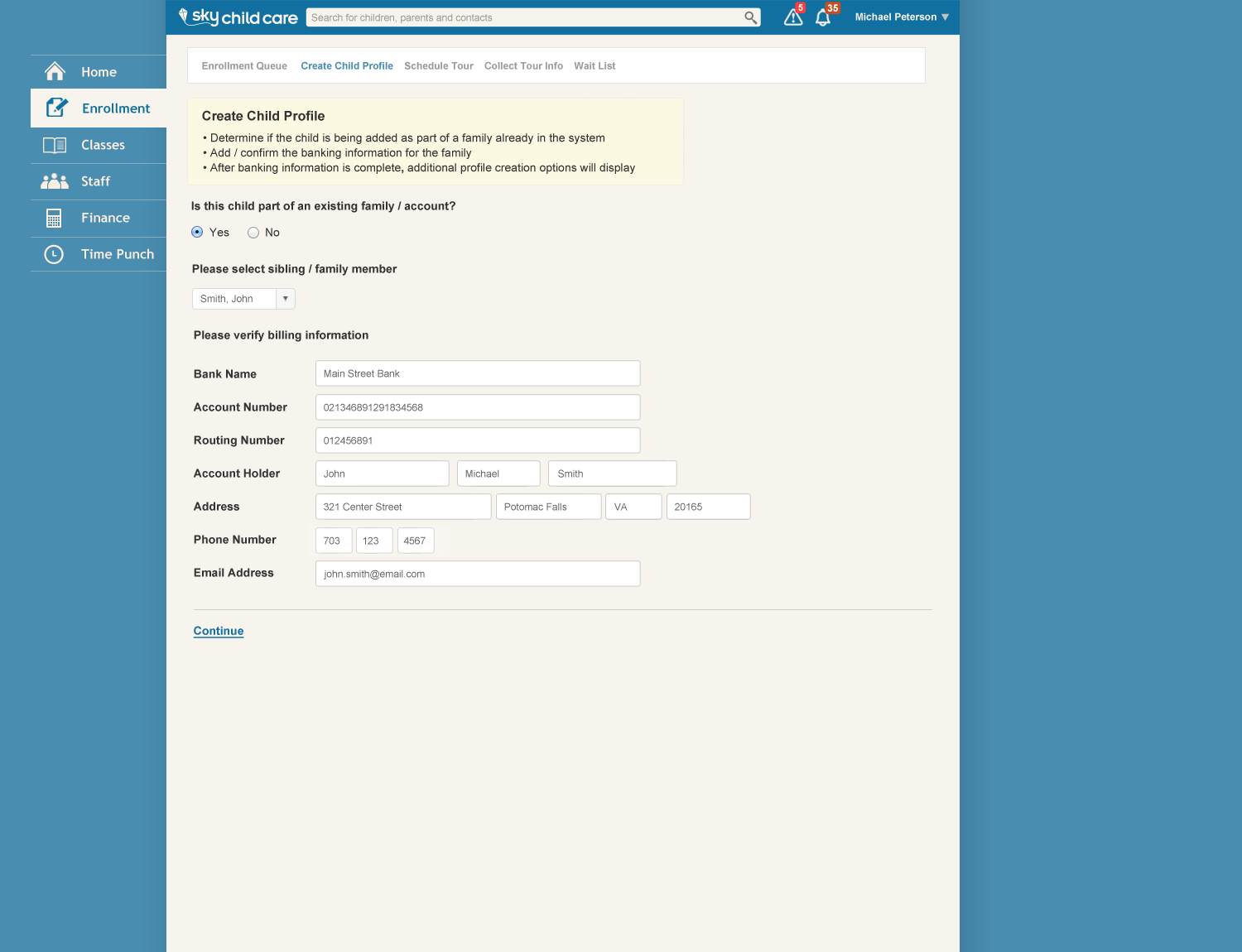Choose the No radio button

(x=253, y=233)
